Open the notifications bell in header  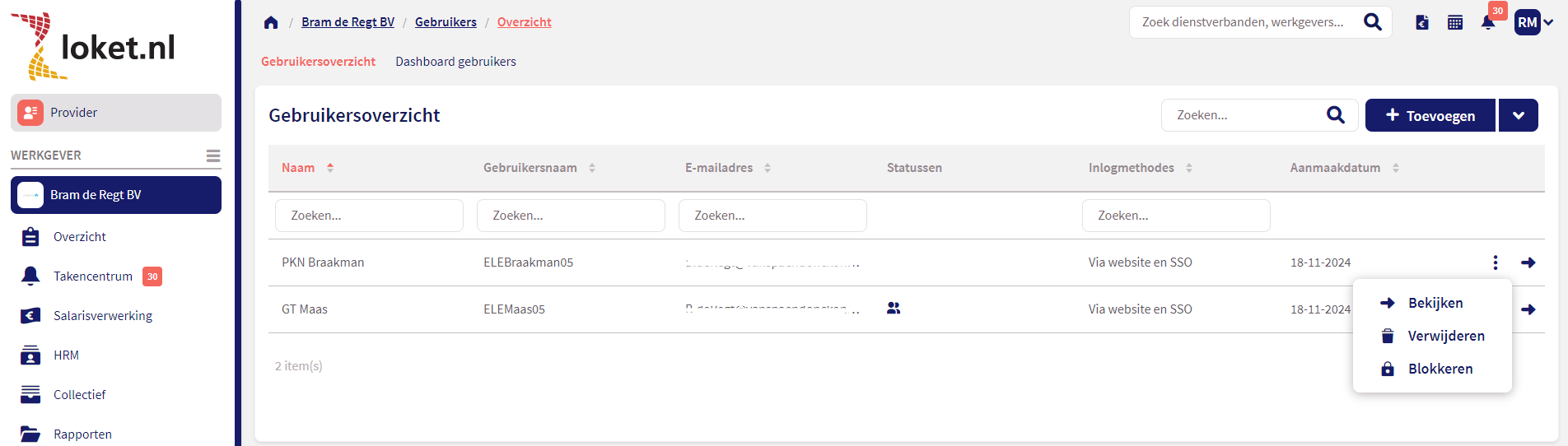click(x=1487, y=22)
